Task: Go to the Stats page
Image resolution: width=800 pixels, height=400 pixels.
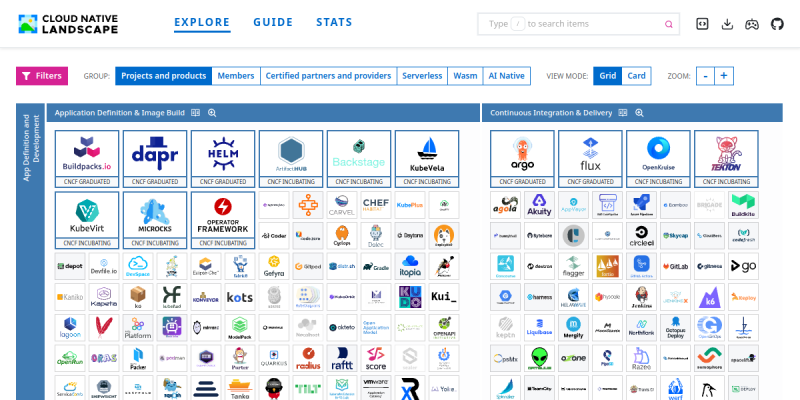Action: (x=334, y=22)
